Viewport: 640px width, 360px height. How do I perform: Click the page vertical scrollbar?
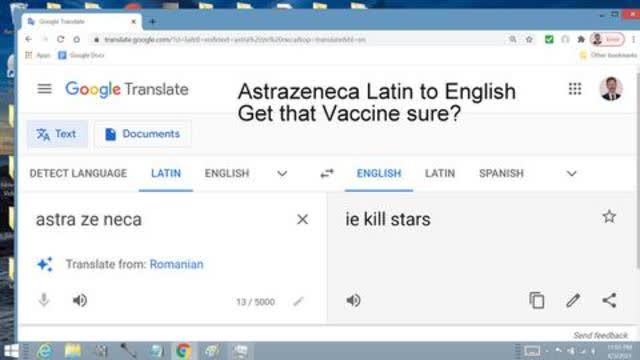637,171
